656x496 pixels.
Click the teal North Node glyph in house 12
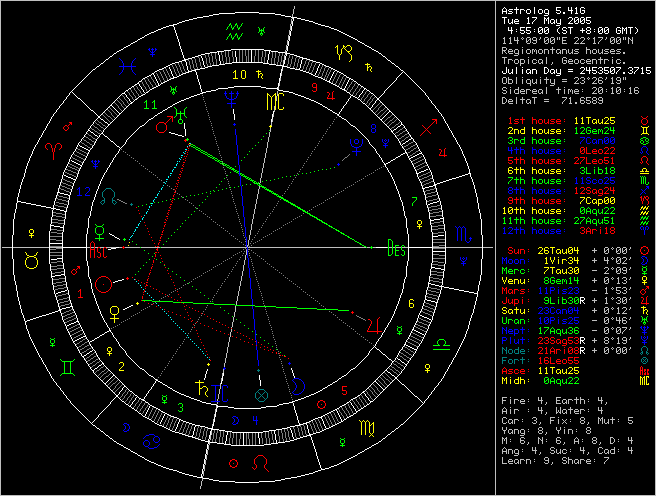pyautogui.click(x=109, y=197)
